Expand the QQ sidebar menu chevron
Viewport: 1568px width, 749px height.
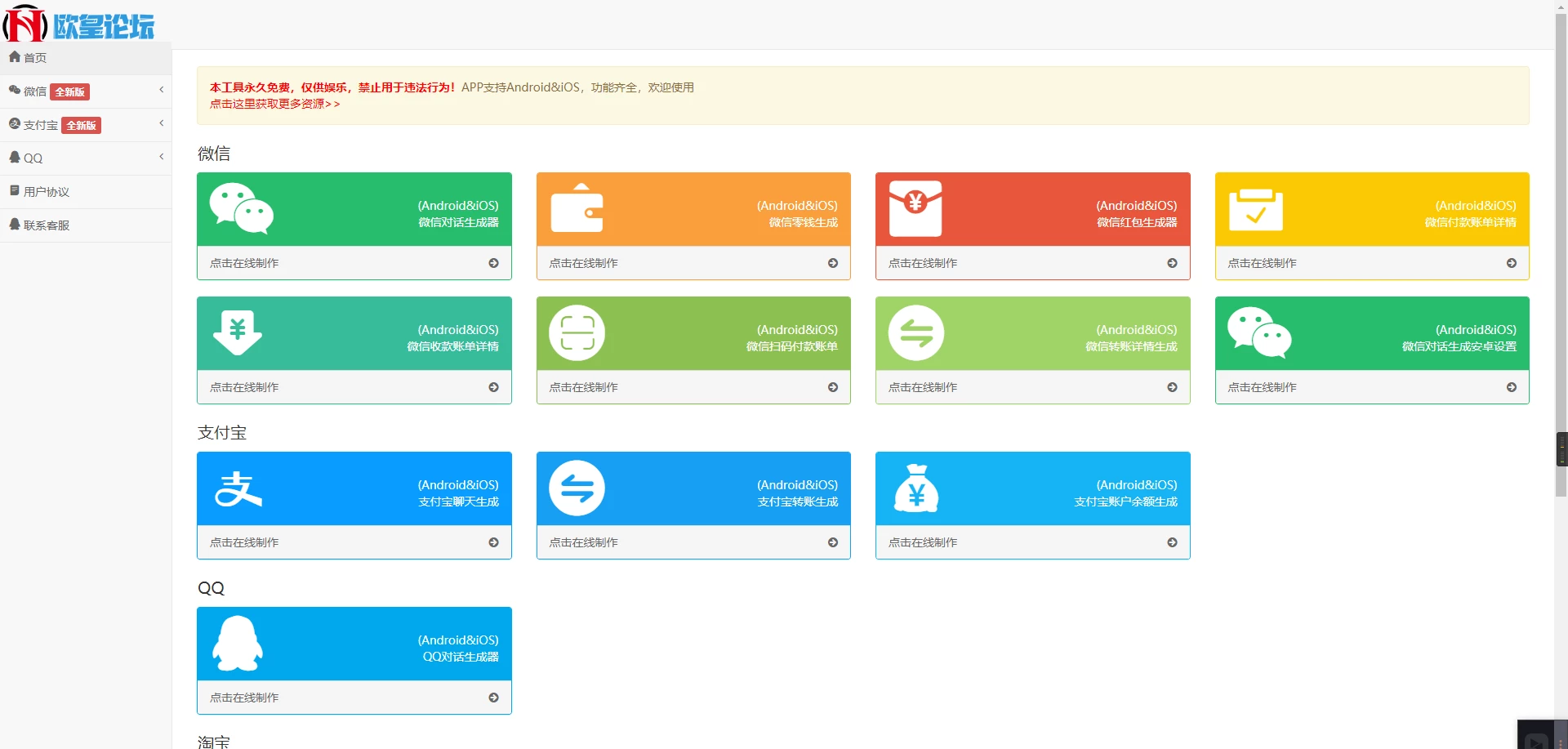pyautogui.click(x=161, y=157)
